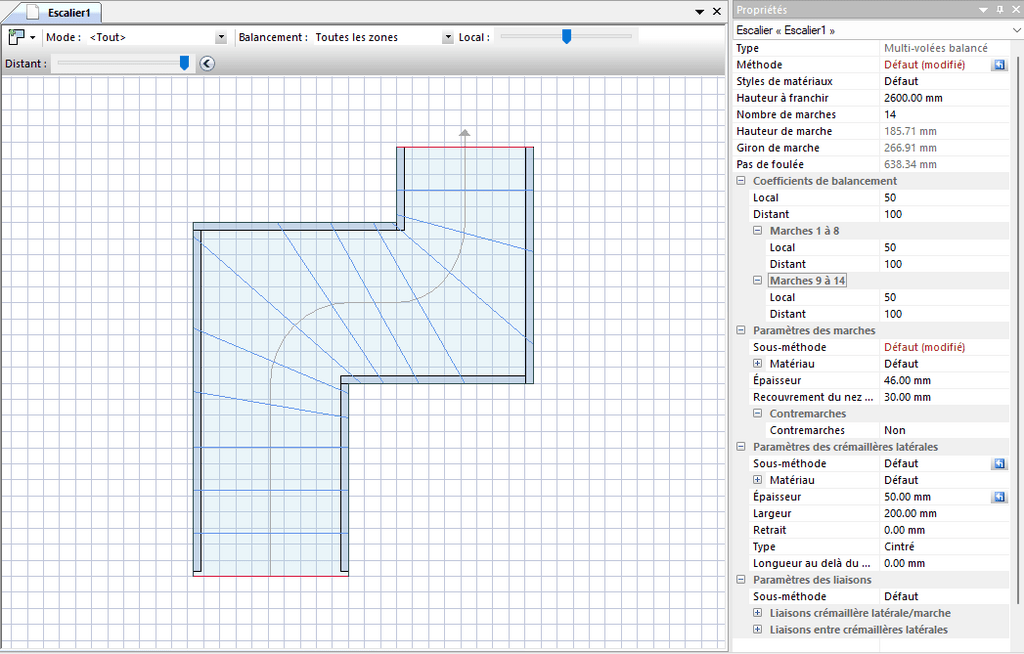Collapse Coefficients de balancement section
This screenshot has height=654, width=1024.
741,181
